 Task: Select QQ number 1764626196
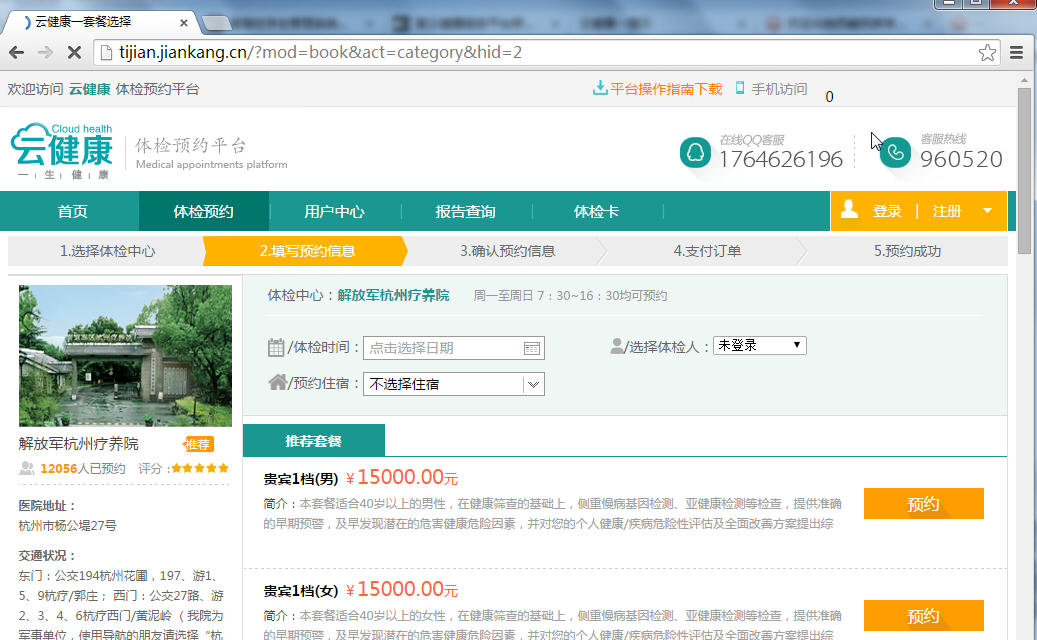click(x=781, y=159)
